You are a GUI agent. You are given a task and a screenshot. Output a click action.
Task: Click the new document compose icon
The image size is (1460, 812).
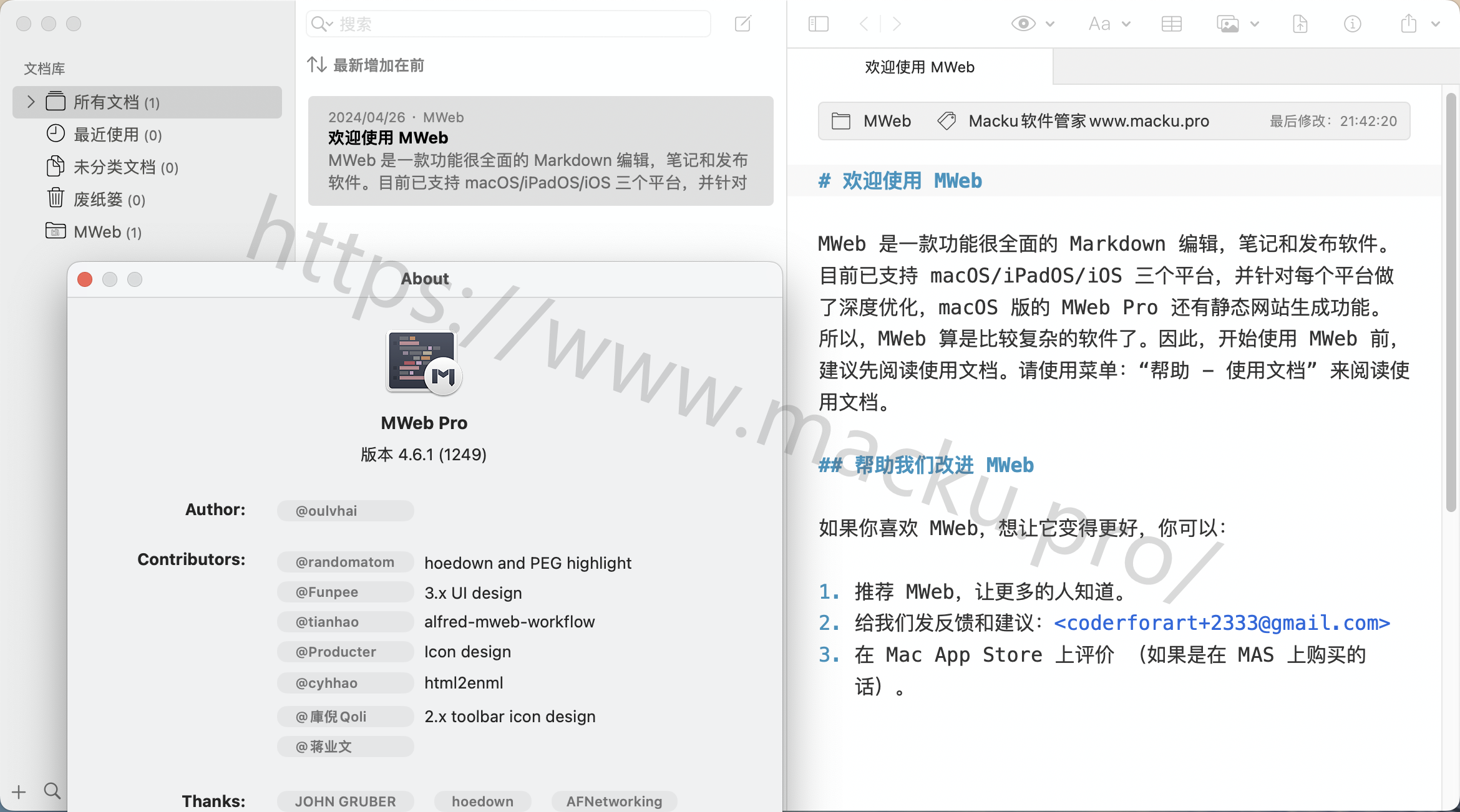tap(743, 24)
